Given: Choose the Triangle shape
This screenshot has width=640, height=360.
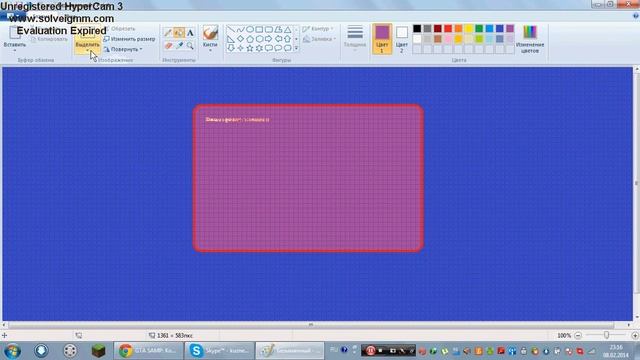Looking at the screenshot, I should (287, 30).
